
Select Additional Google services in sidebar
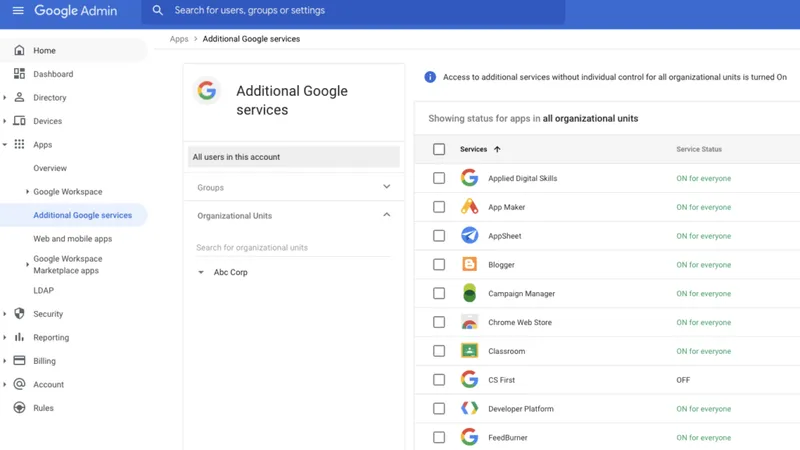[83, 215]
